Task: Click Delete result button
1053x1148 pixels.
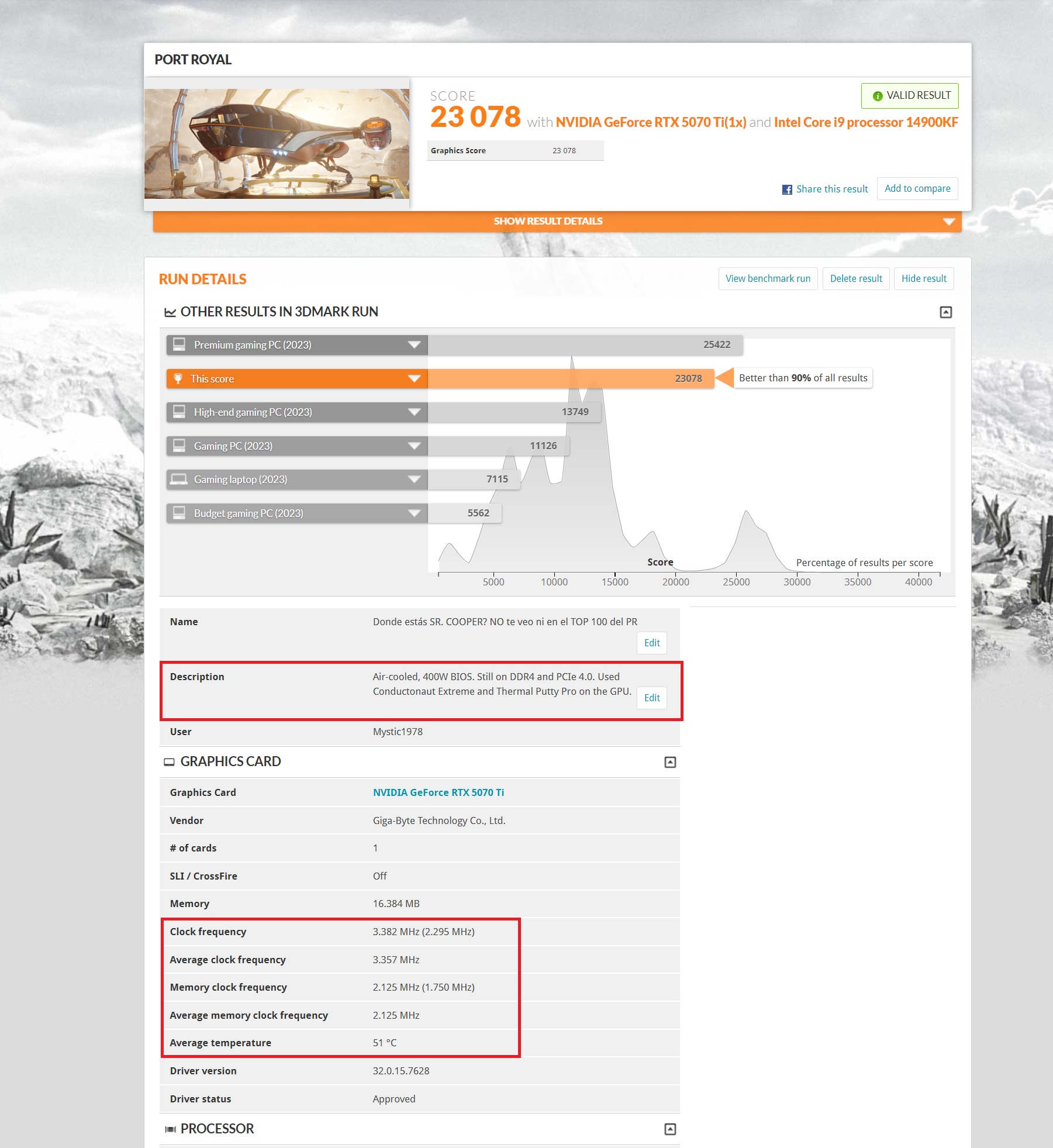Action: (856, 279)
